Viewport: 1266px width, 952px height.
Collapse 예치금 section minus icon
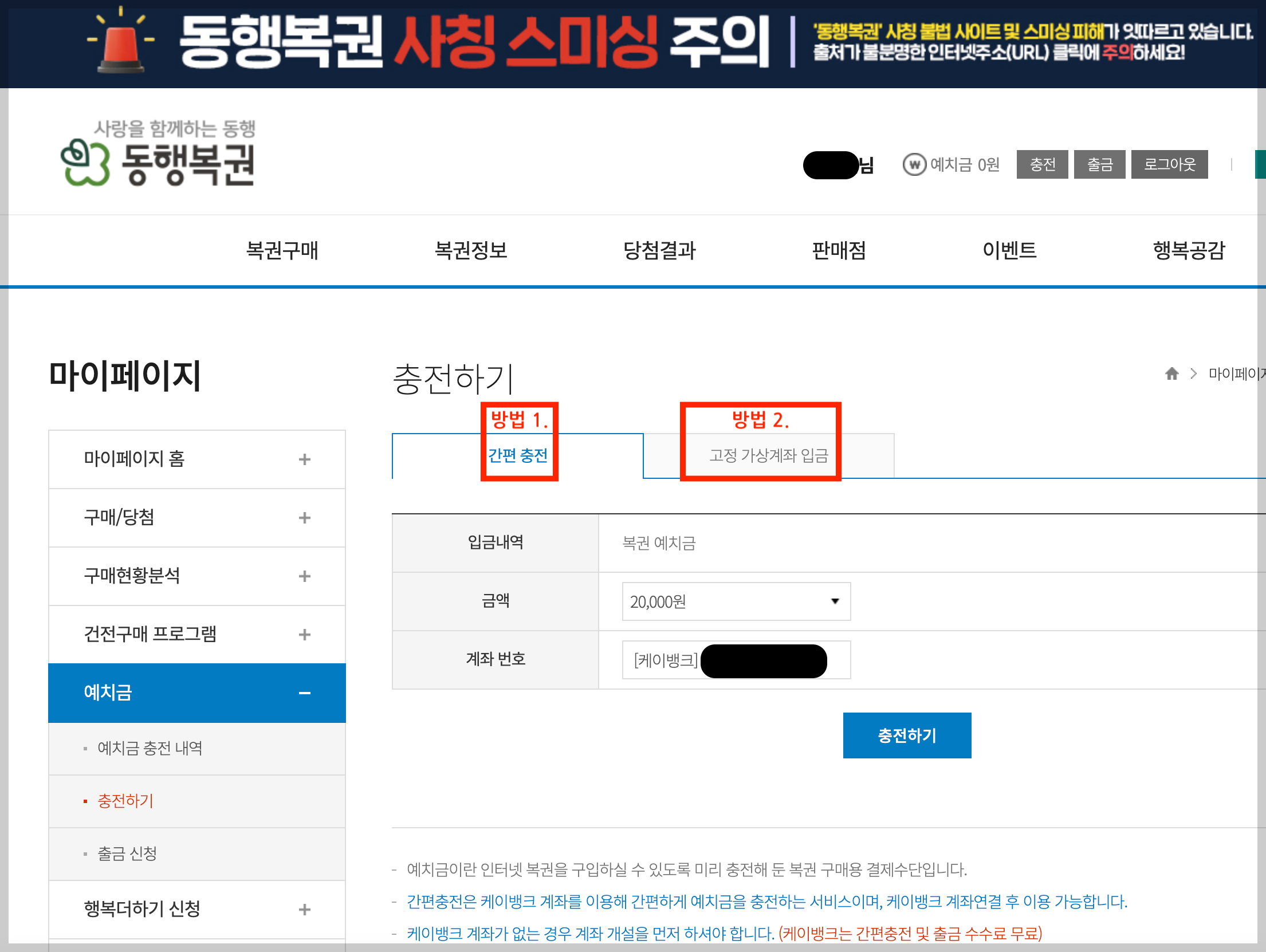tap(304, 693)
